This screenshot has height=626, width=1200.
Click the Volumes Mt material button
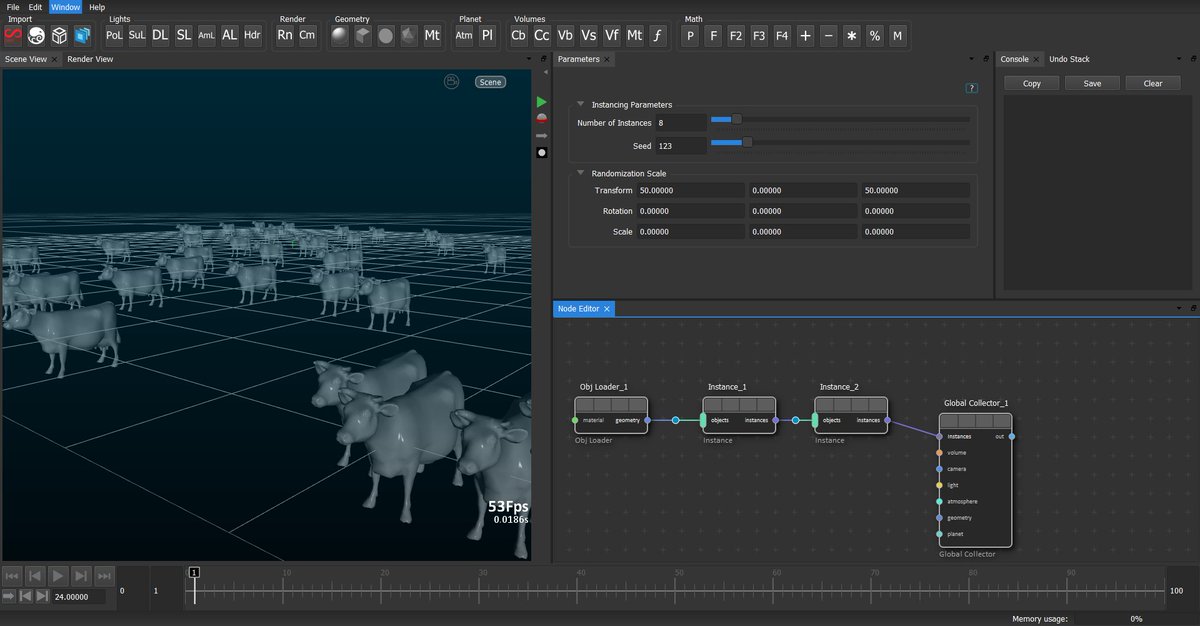(634, 35)
